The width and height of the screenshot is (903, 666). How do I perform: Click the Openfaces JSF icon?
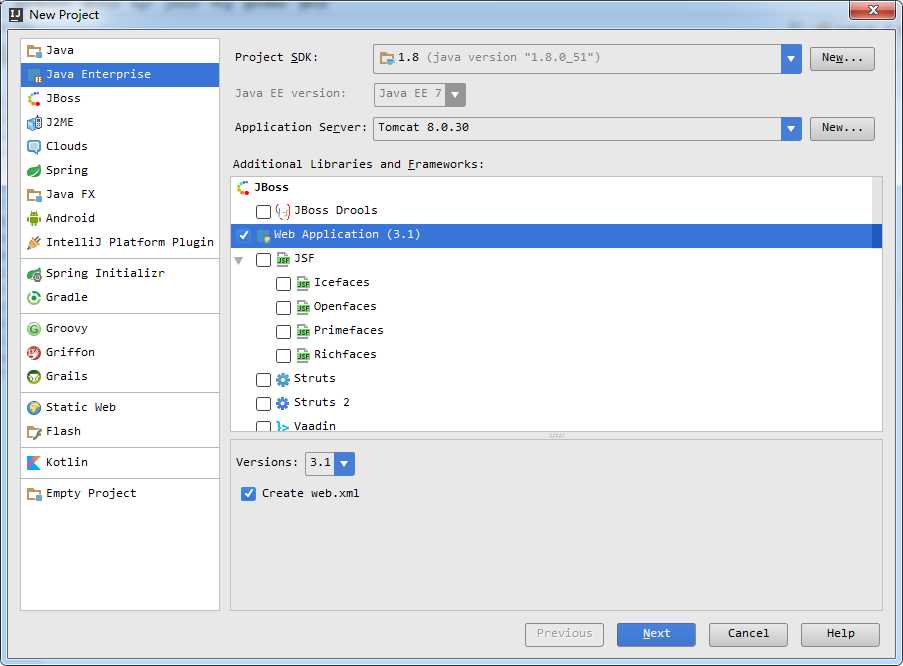pos(303,308)
